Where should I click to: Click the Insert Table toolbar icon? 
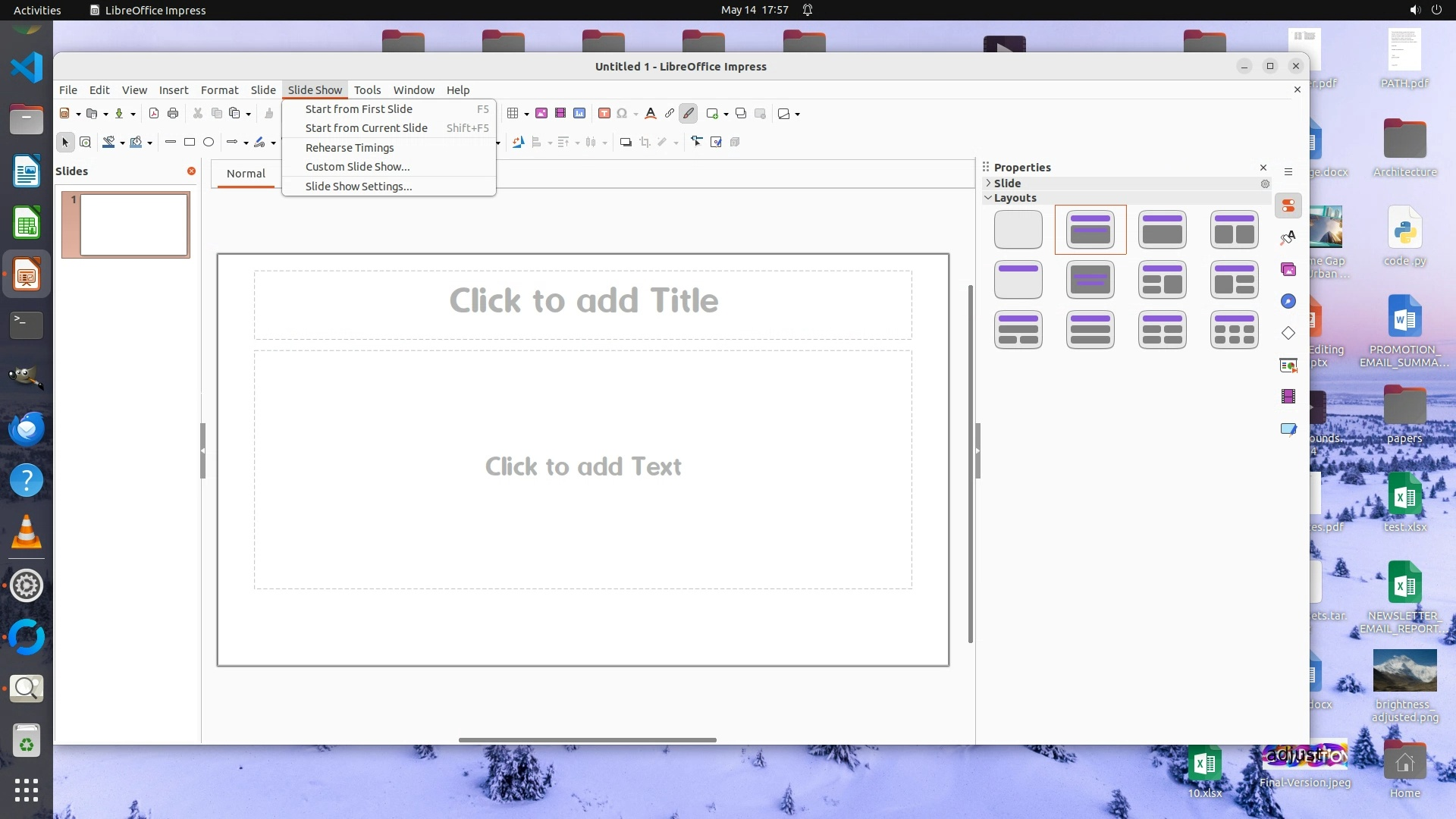[x=513, y=114]
